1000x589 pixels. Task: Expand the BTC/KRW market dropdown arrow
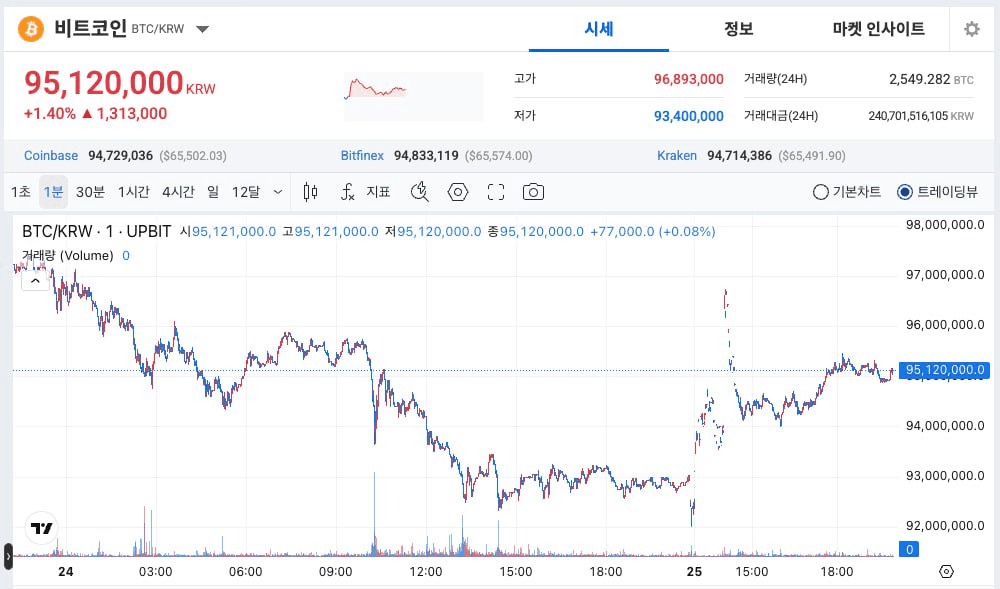pos(203,29)
